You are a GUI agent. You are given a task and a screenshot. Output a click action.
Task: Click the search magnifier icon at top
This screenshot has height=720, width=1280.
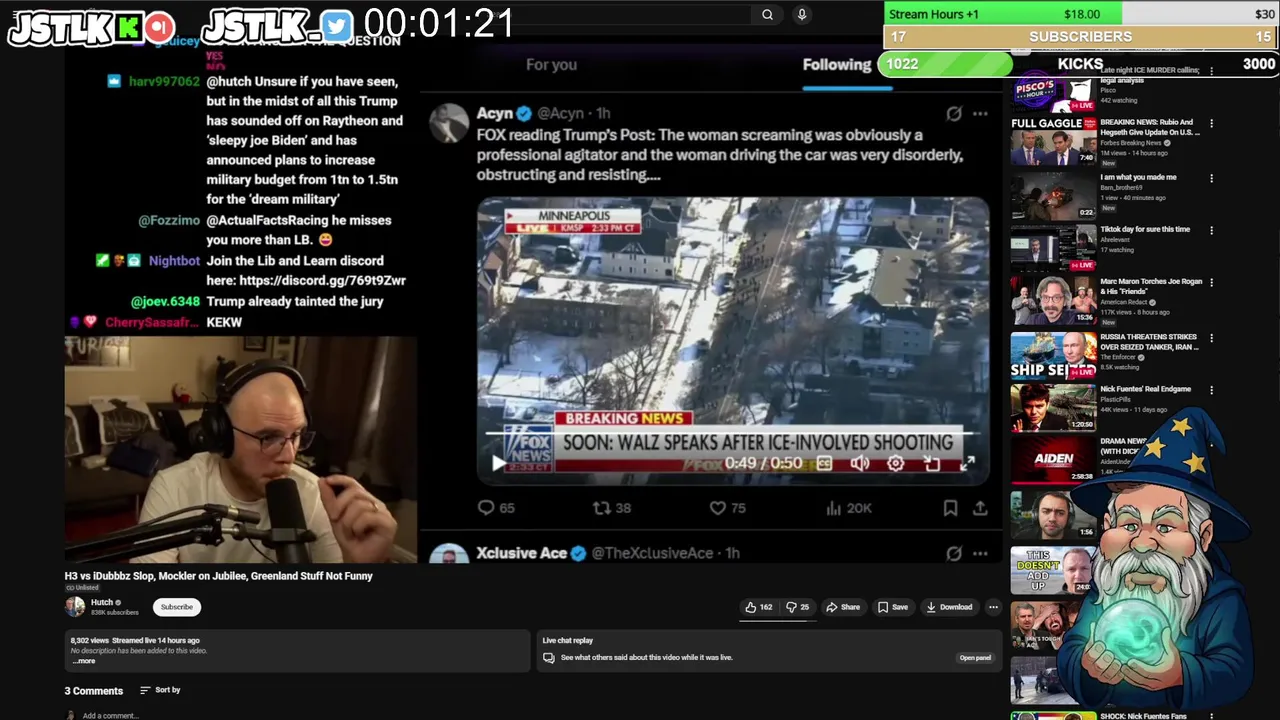(767, 15)
